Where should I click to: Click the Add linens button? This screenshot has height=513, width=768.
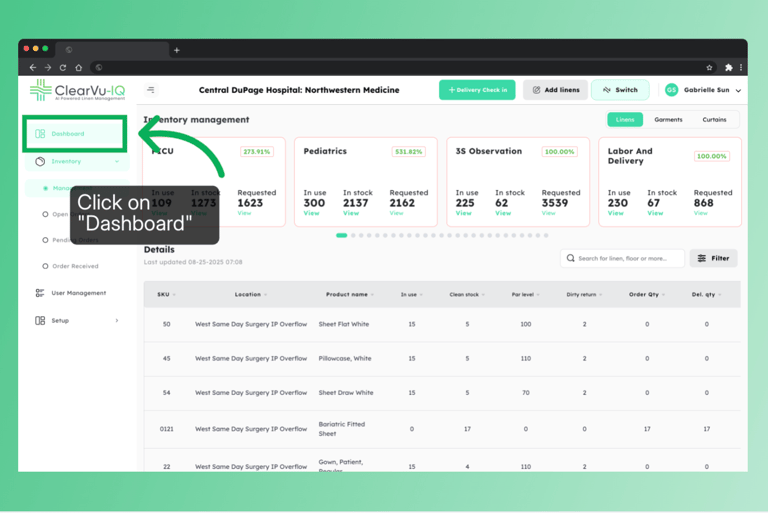click(x=555, y=90)
